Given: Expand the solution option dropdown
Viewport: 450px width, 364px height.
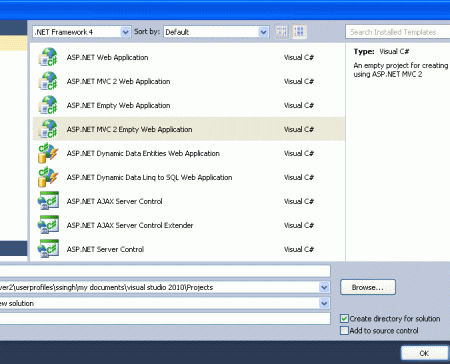Looking at the screenshot, I should (x=324, y=303).
